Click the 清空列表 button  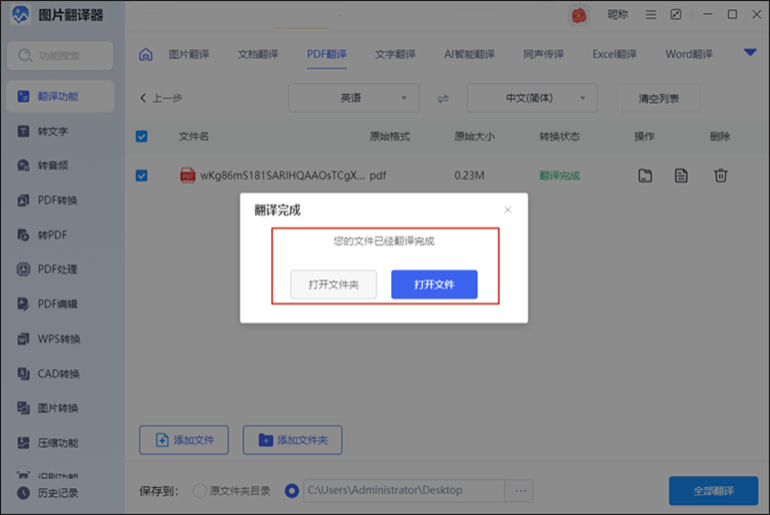tap(659, 98)
